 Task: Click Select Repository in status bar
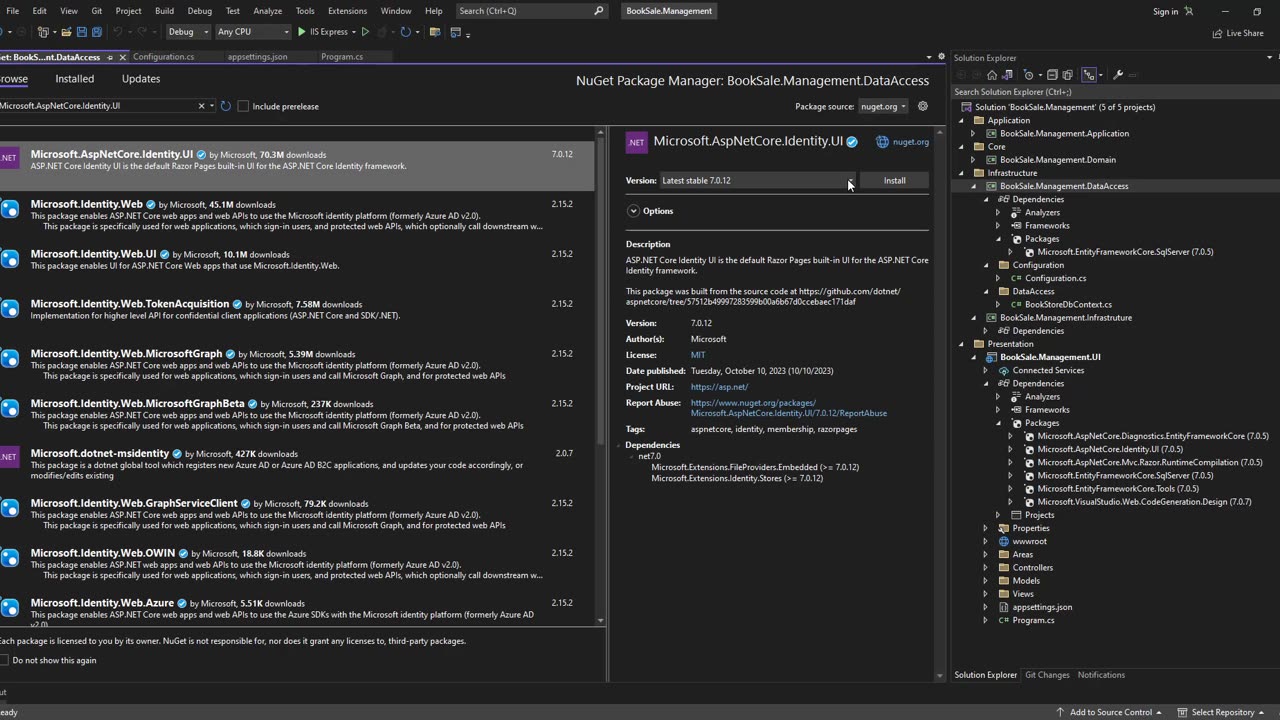(x=1223, y=712)
